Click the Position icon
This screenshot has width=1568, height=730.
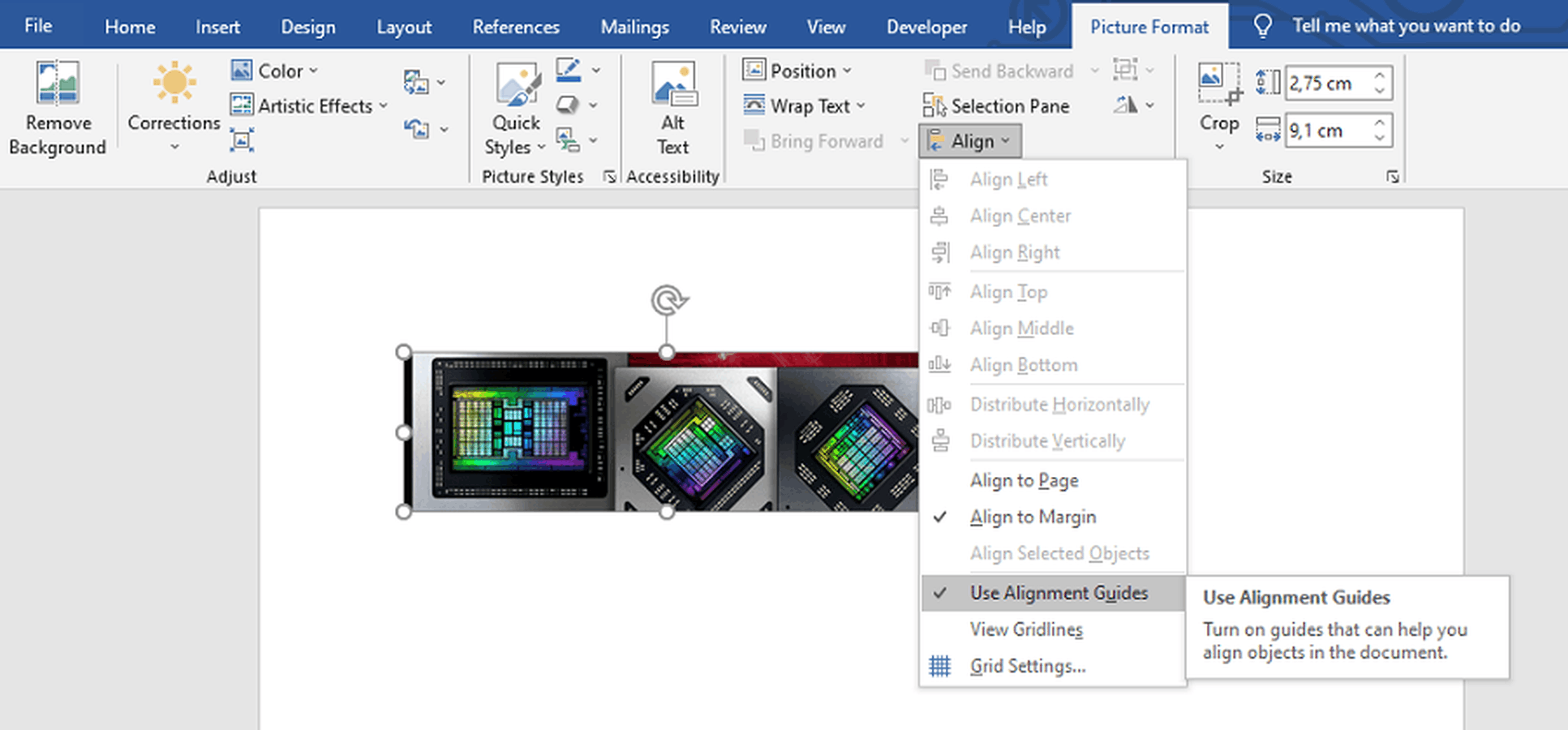pos(754,71)
